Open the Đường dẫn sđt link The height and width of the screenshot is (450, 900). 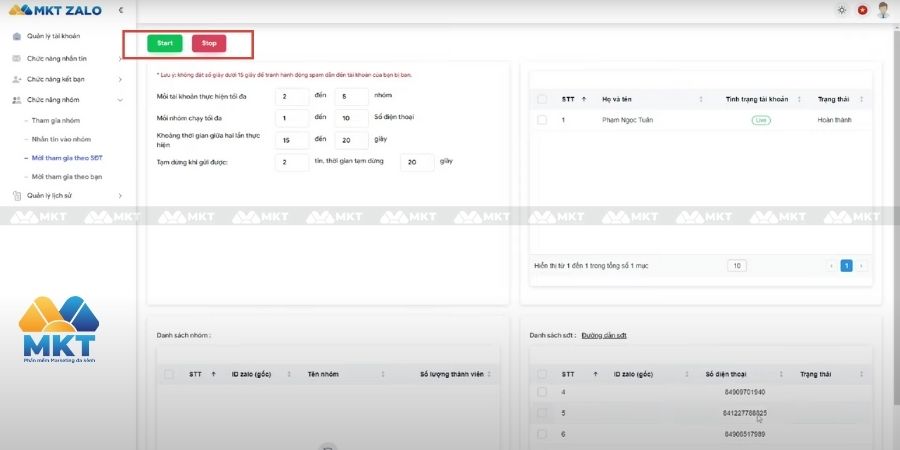pos(604,335)
